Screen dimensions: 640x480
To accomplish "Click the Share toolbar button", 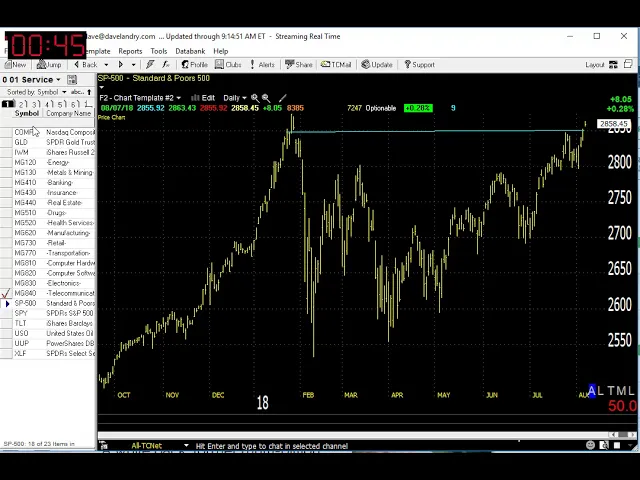I will [299, 64].
